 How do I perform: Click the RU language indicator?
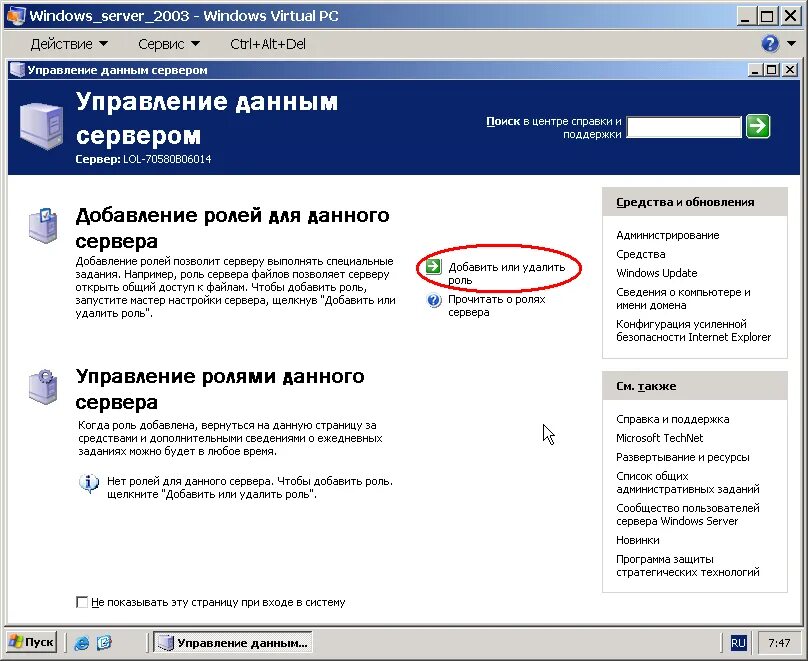point(738,642)
